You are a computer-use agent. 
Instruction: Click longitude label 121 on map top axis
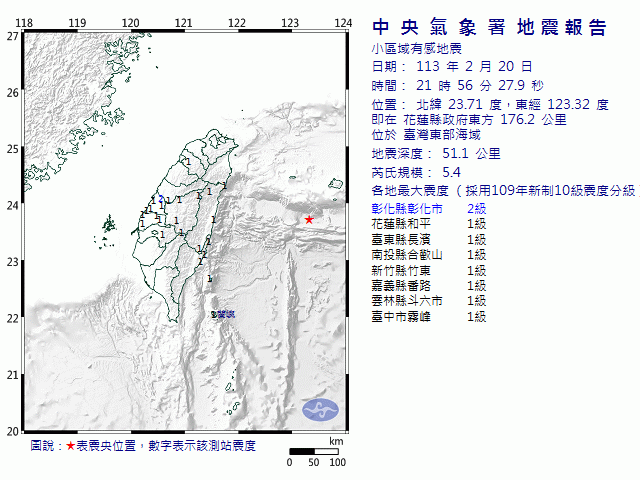pos(184,23)
